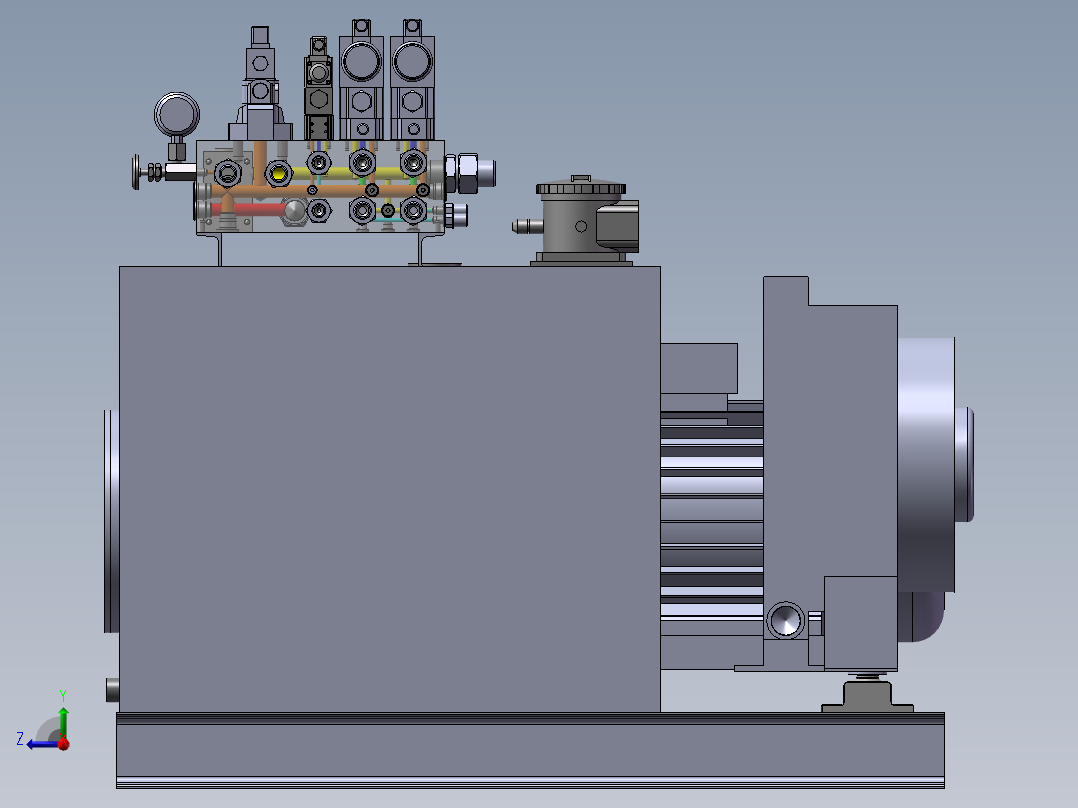Screen dimensions: 1078x808
Task: Click the green Y axis arrow of the triad
Action: tap(63, 721)
